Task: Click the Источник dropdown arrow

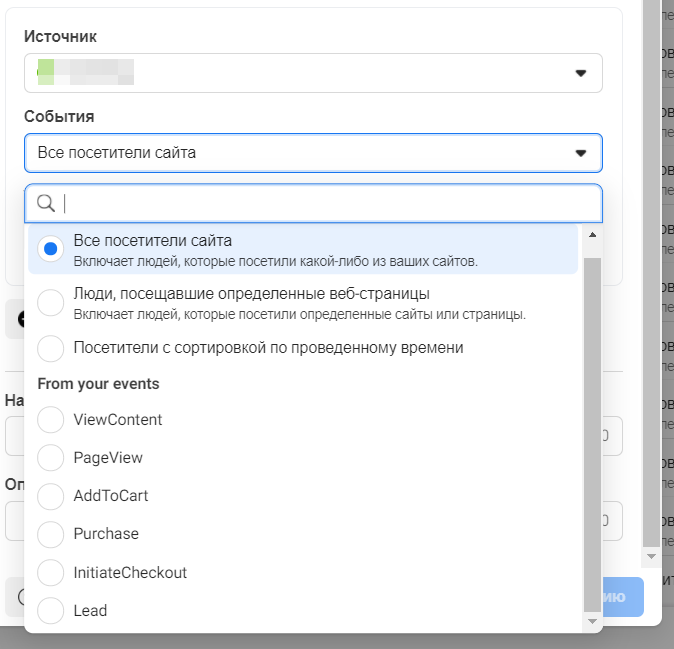Action: (x=580, y=73)
